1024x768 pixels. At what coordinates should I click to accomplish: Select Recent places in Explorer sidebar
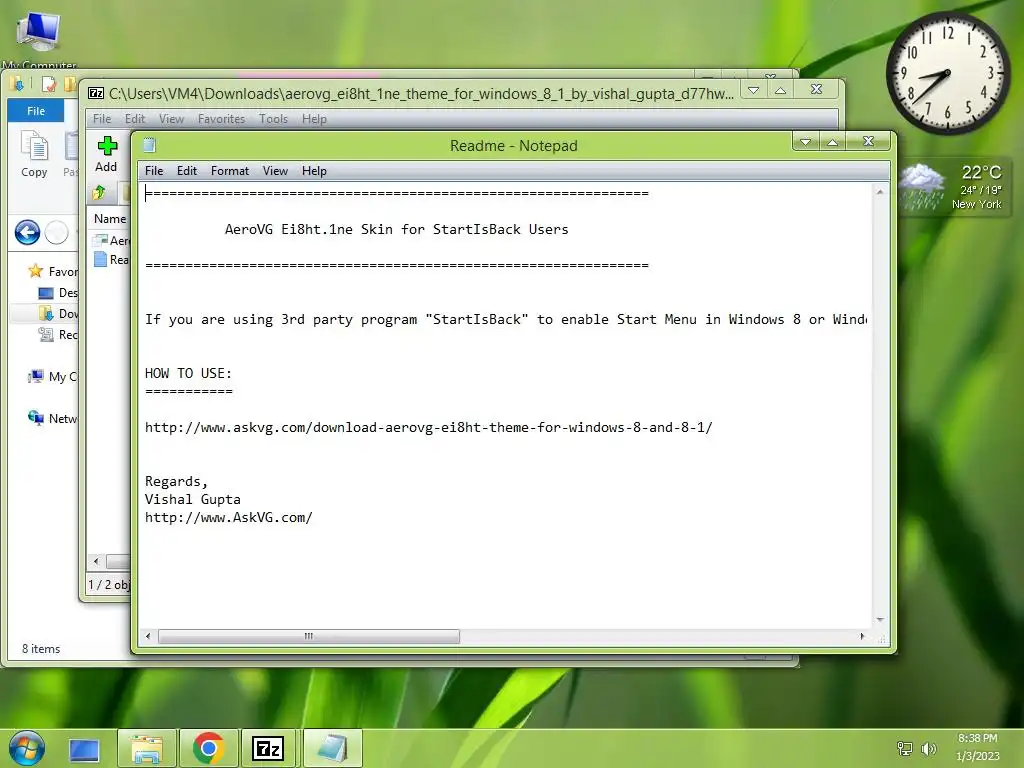[x=57, y=334]
